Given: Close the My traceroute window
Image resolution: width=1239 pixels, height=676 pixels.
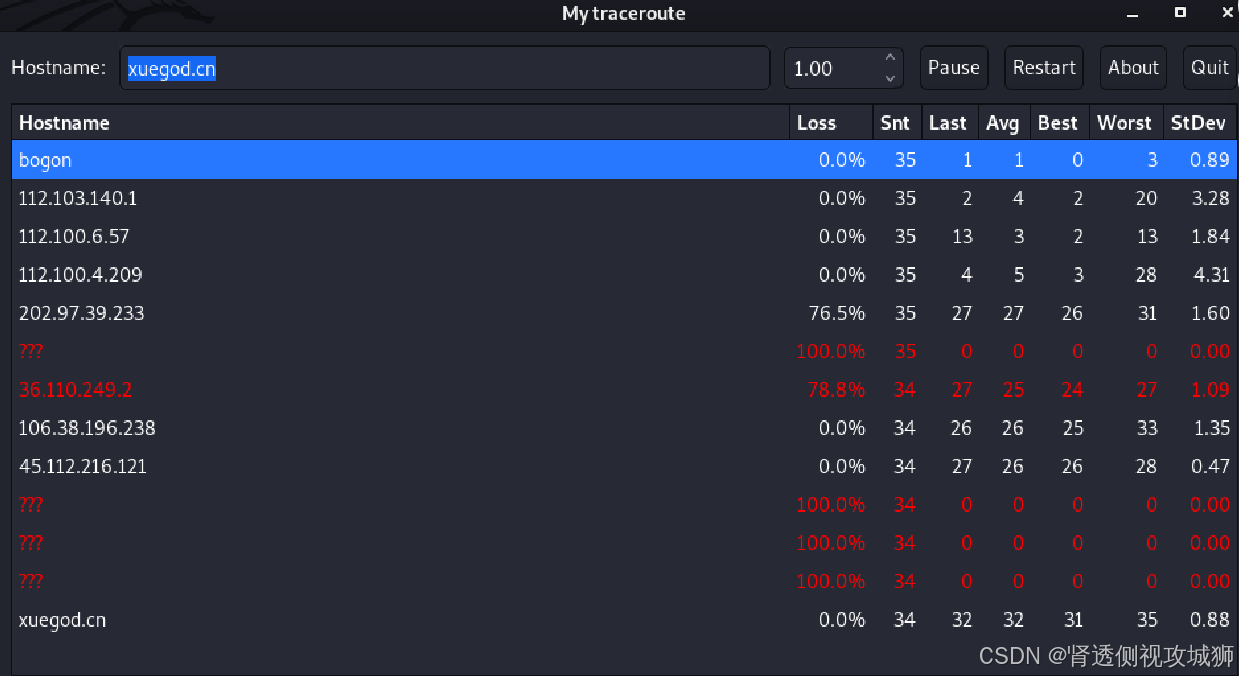Looking at the screenshot, I should (1228, 12).
